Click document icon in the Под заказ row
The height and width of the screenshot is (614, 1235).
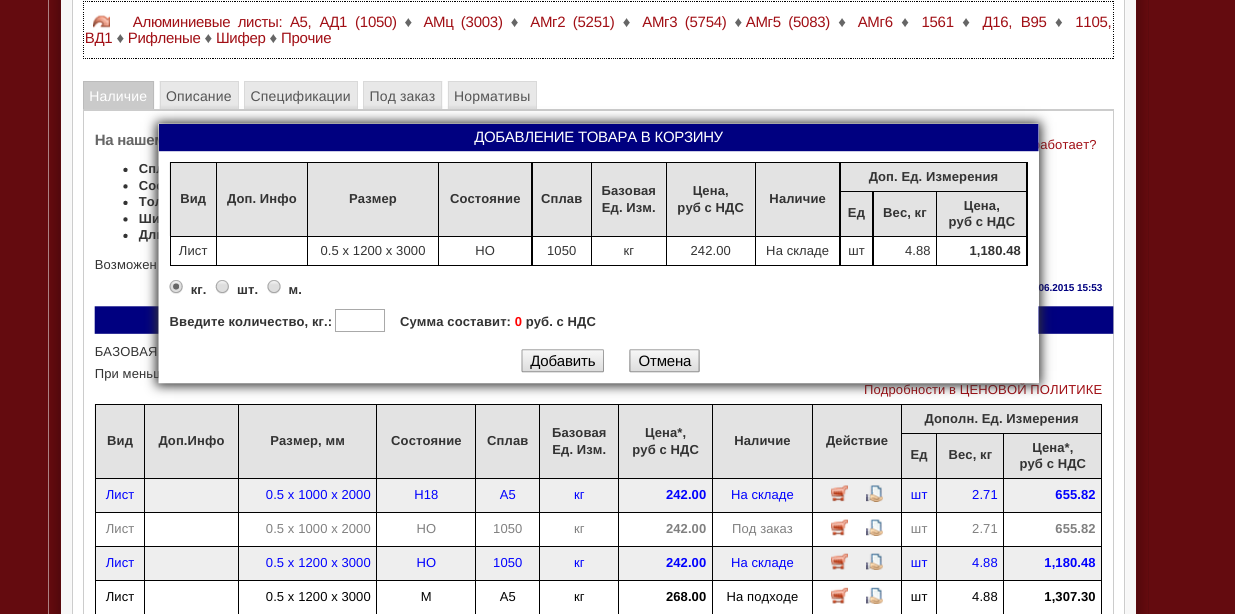(874, 528)
